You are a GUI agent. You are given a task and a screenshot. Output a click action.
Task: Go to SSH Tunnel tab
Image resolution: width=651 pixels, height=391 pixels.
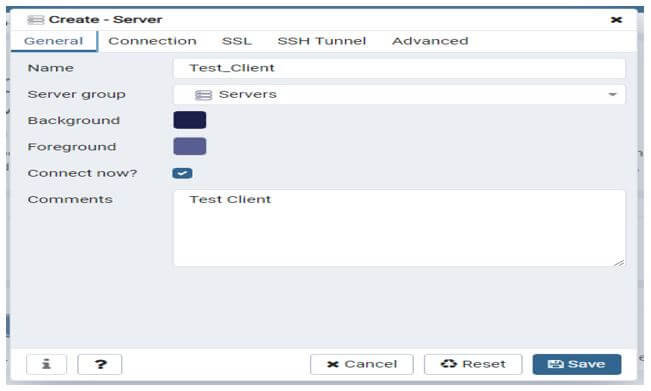[322, 41]
